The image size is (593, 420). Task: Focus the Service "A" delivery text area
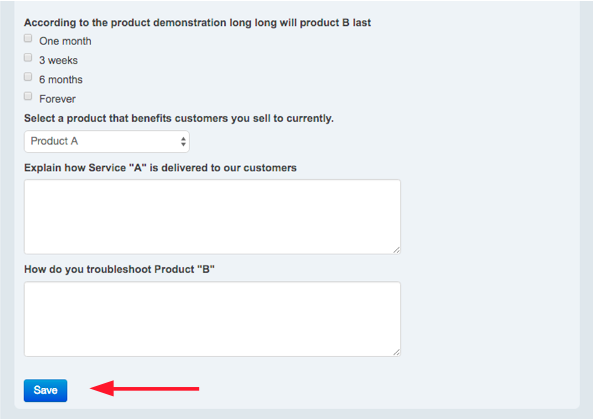coord(212,217)
